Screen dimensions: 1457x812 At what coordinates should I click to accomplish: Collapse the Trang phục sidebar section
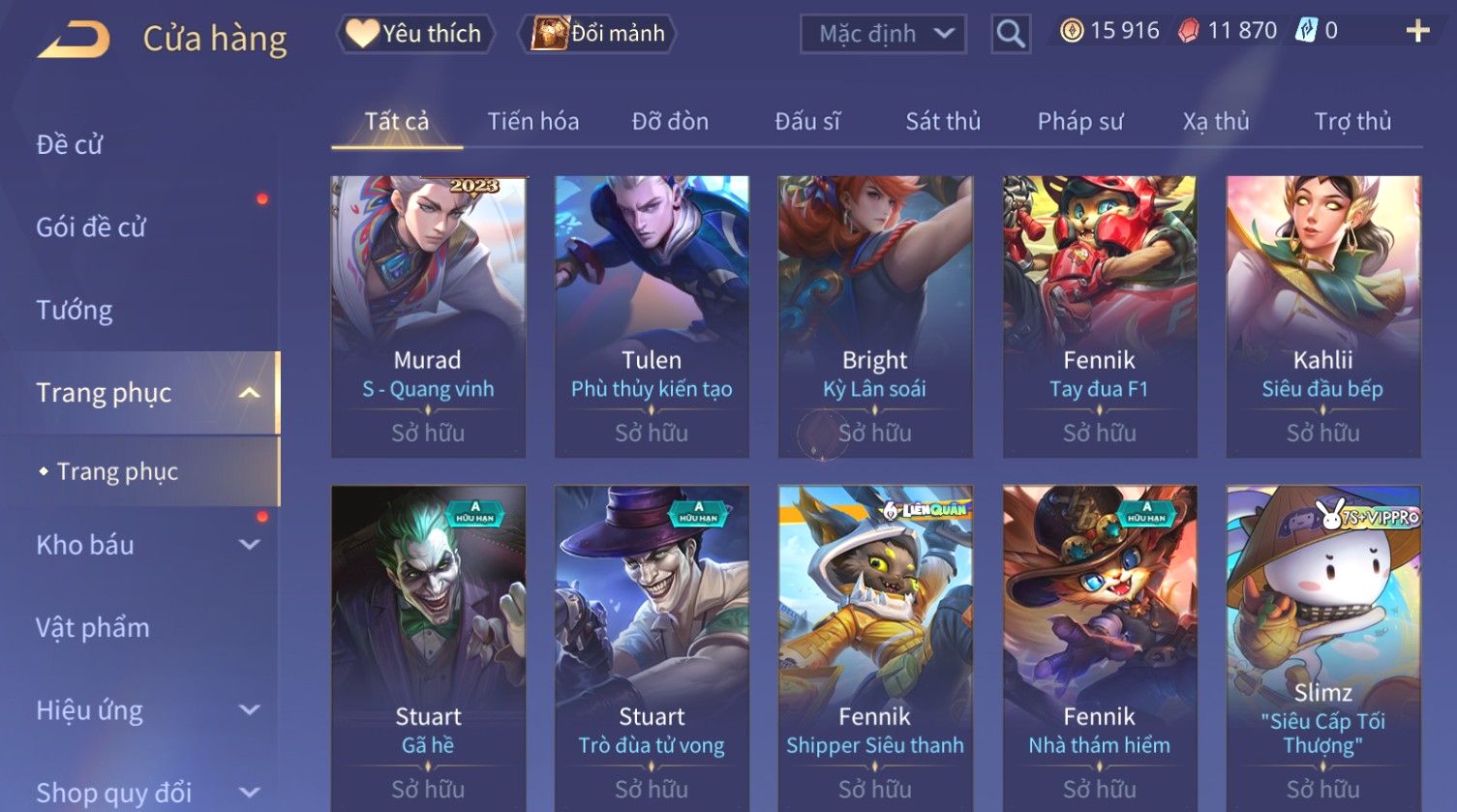(249, 393)
